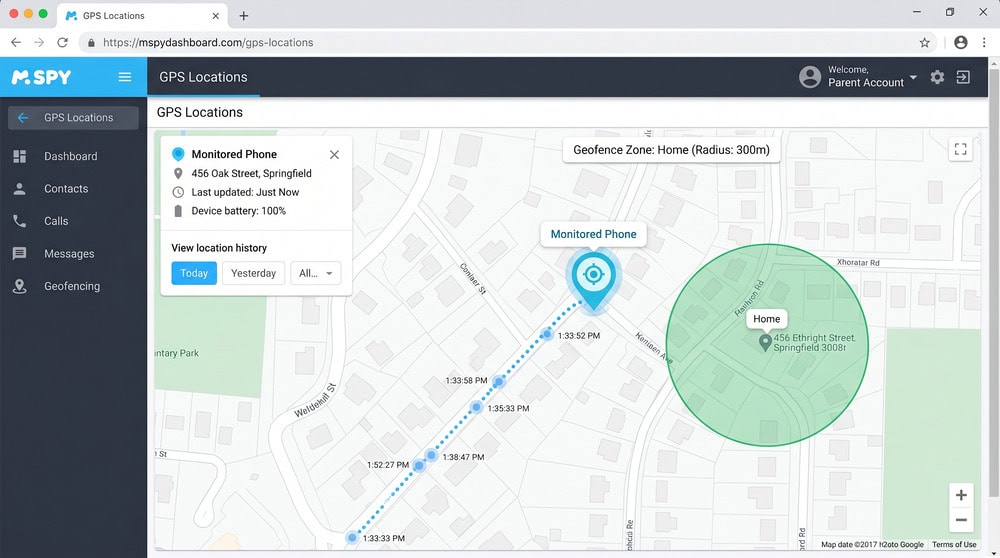Go back using GPS Locations arrow
The image size is (1000, 558).
(x=23, y=118)
